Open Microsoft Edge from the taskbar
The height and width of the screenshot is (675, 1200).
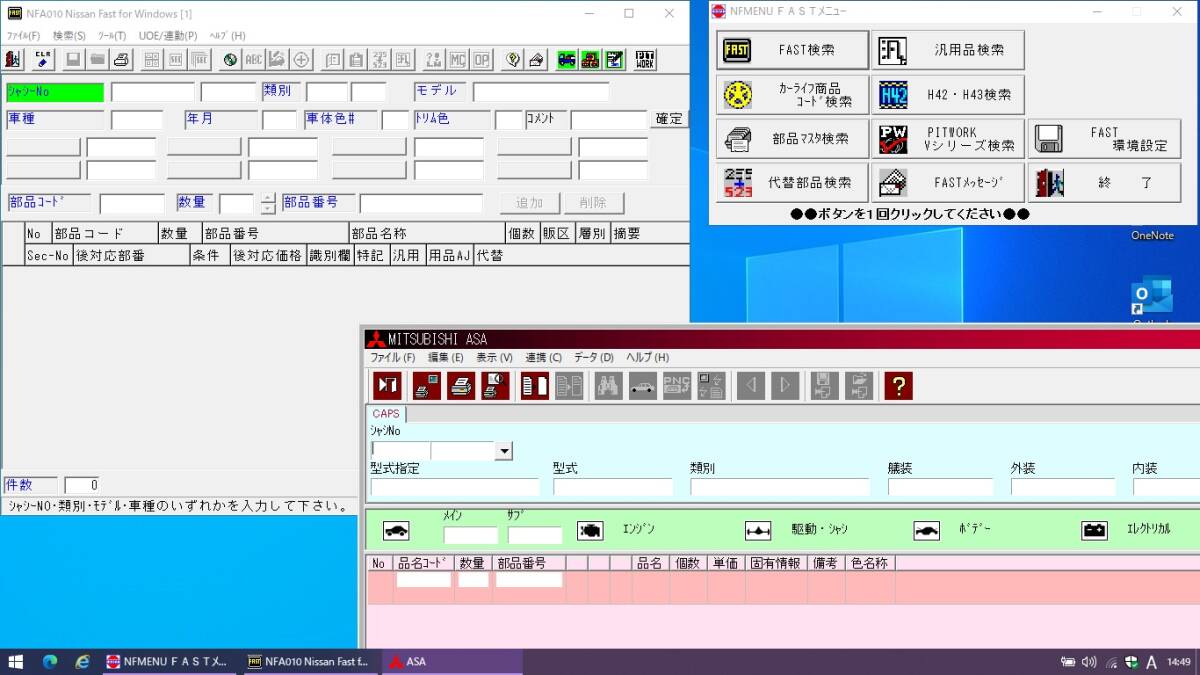click(x=50, y=662)
